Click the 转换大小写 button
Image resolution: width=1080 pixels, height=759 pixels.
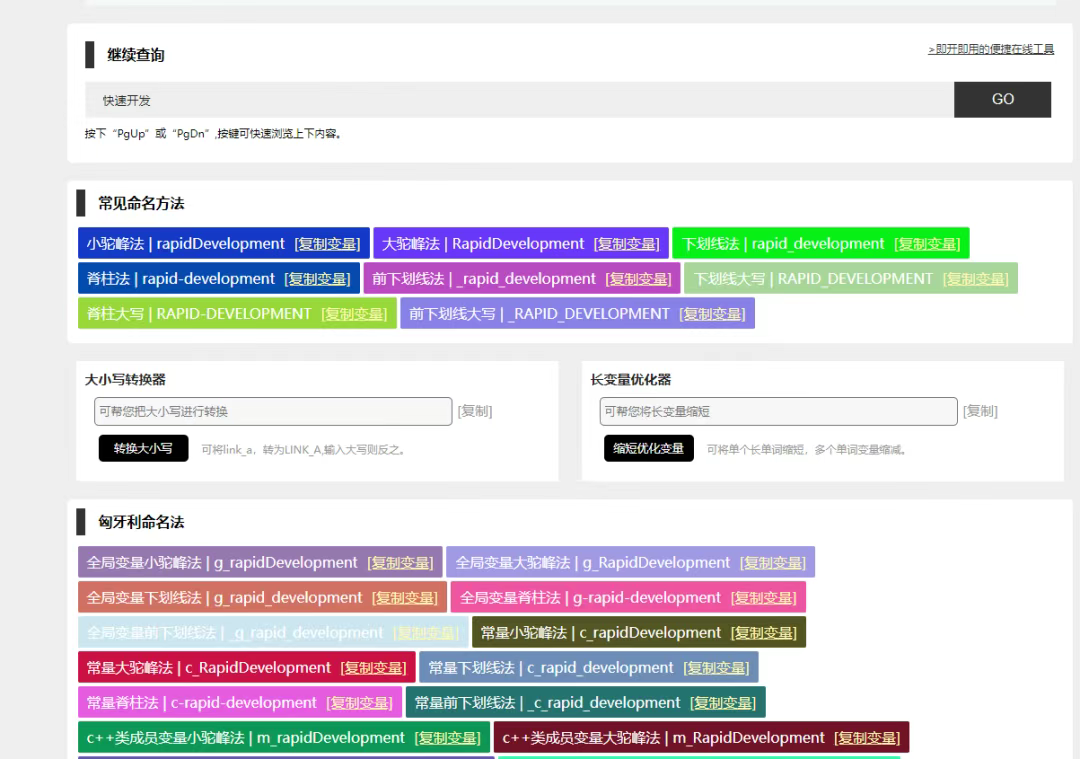point(143,448)
